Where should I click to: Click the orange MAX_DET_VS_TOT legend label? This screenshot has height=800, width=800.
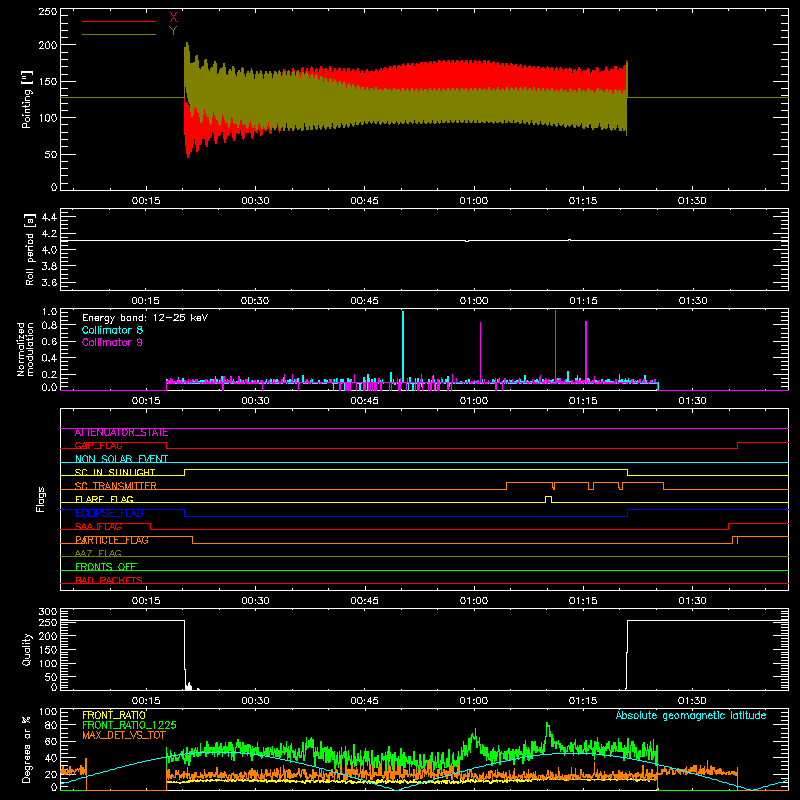(123, 735)
